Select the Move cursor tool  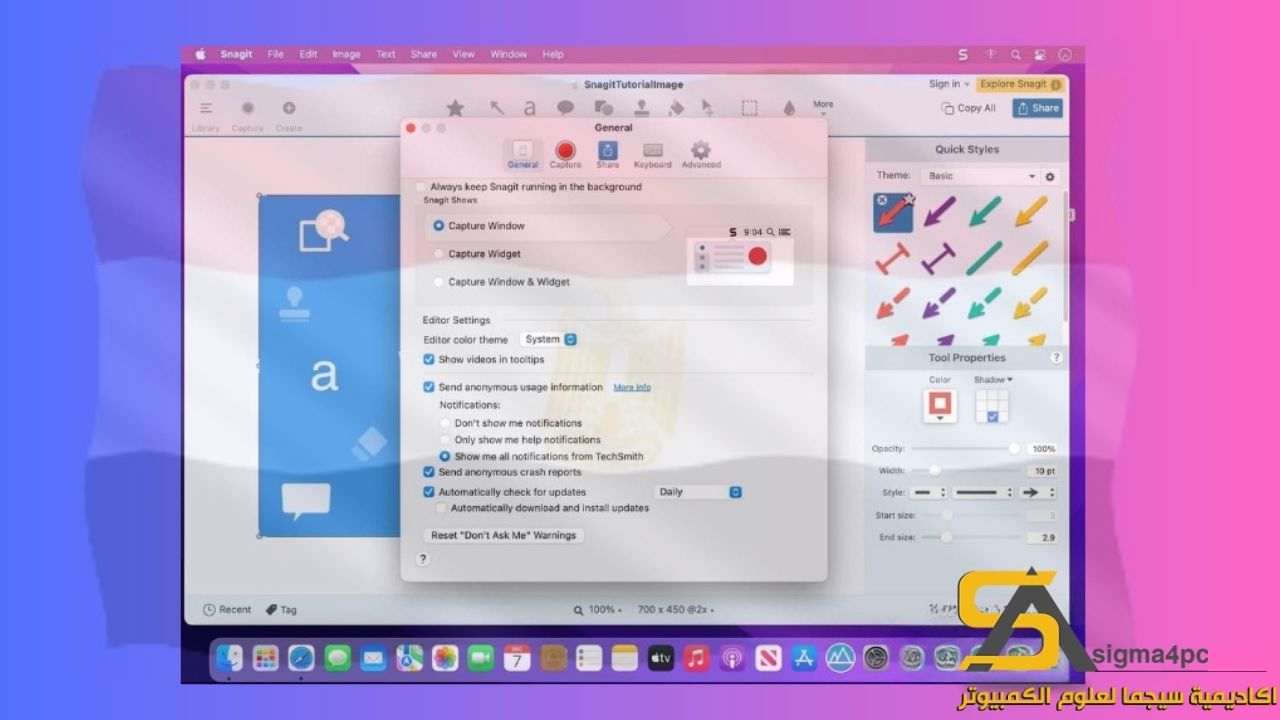point(708,108)
